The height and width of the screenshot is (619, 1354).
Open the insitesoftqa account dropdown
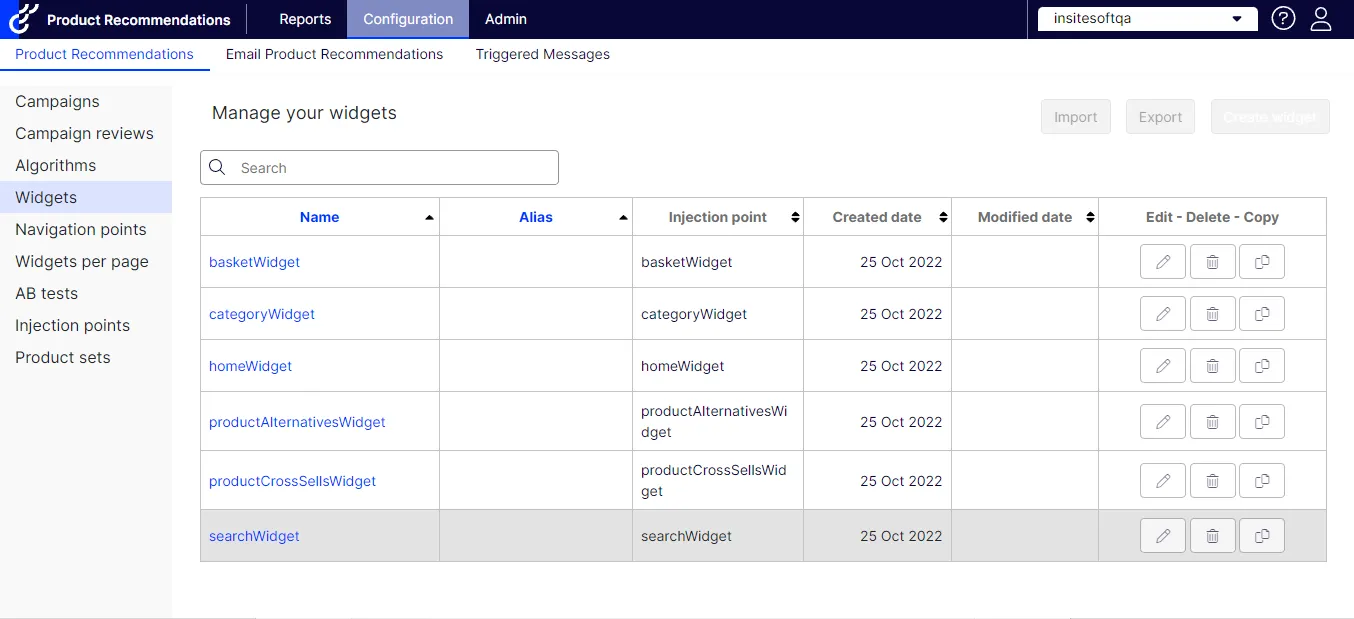coord(1148,19)
